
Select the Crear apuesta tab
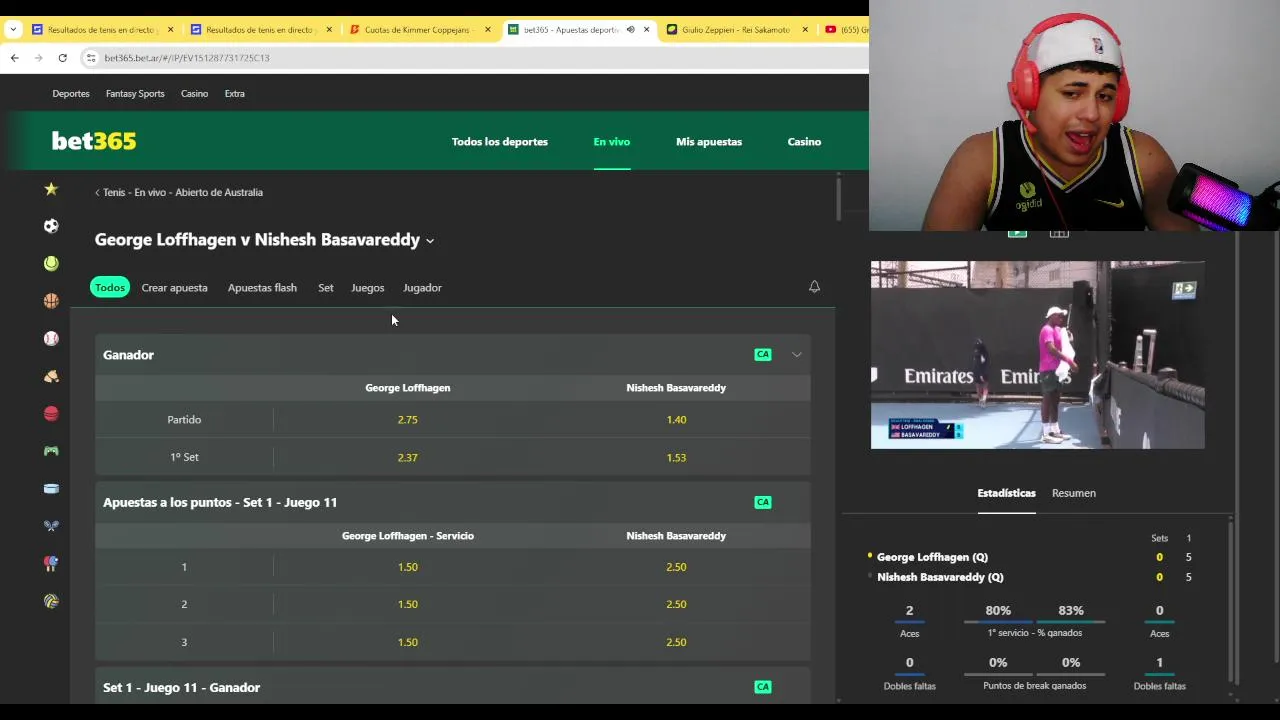[175, 287]
